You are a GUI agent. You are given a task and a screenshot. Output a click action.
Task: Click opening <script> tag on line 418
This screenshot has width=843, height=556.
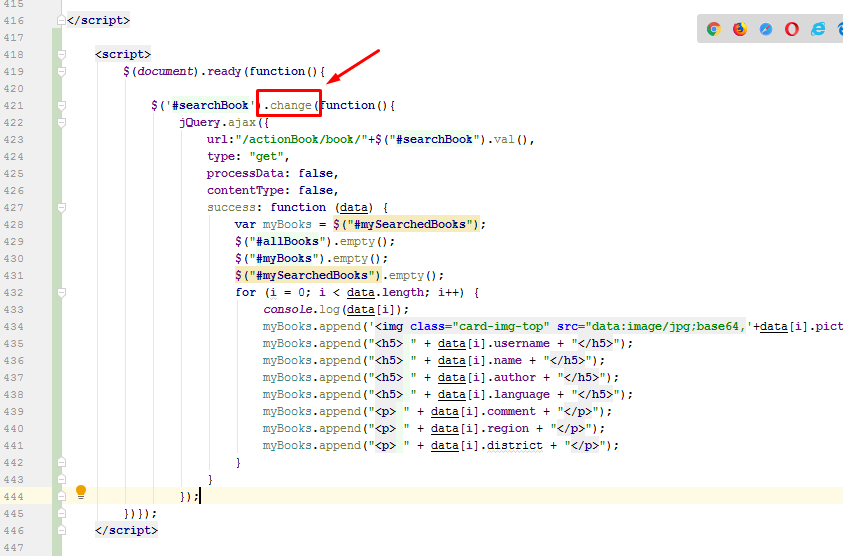click(123, 54)
